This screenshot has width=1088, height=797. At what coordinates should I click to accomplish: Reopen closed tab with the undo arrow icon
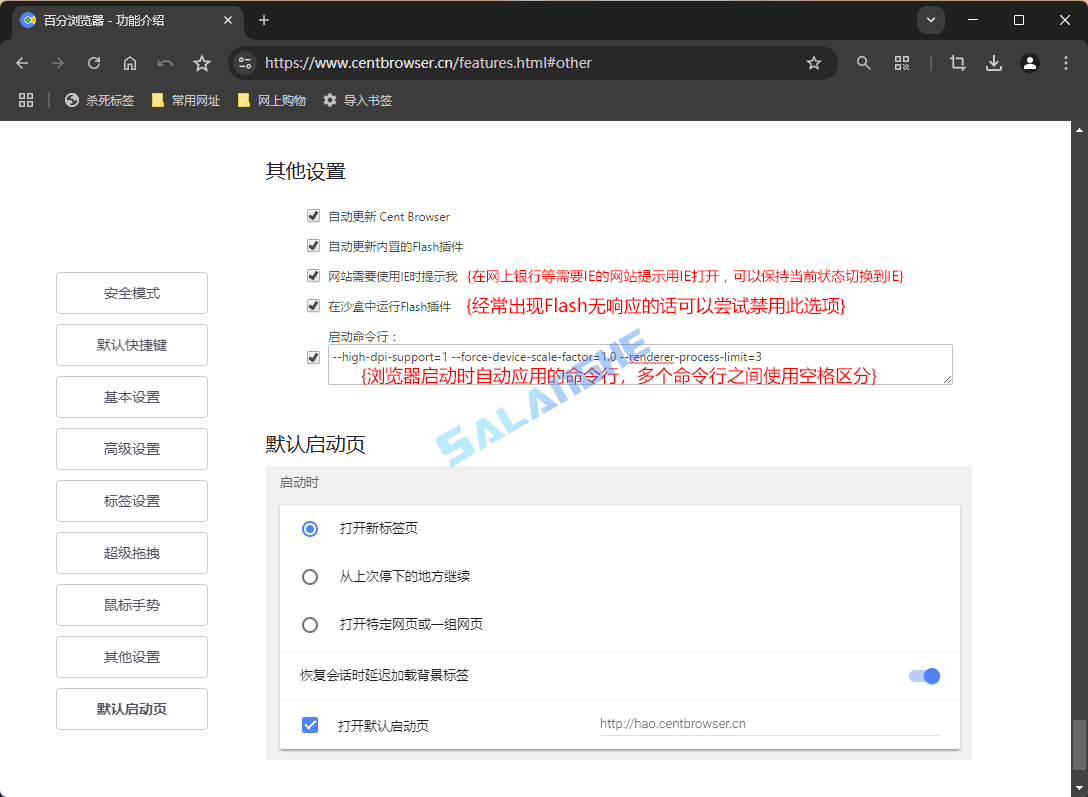click(x=165, y=62)
